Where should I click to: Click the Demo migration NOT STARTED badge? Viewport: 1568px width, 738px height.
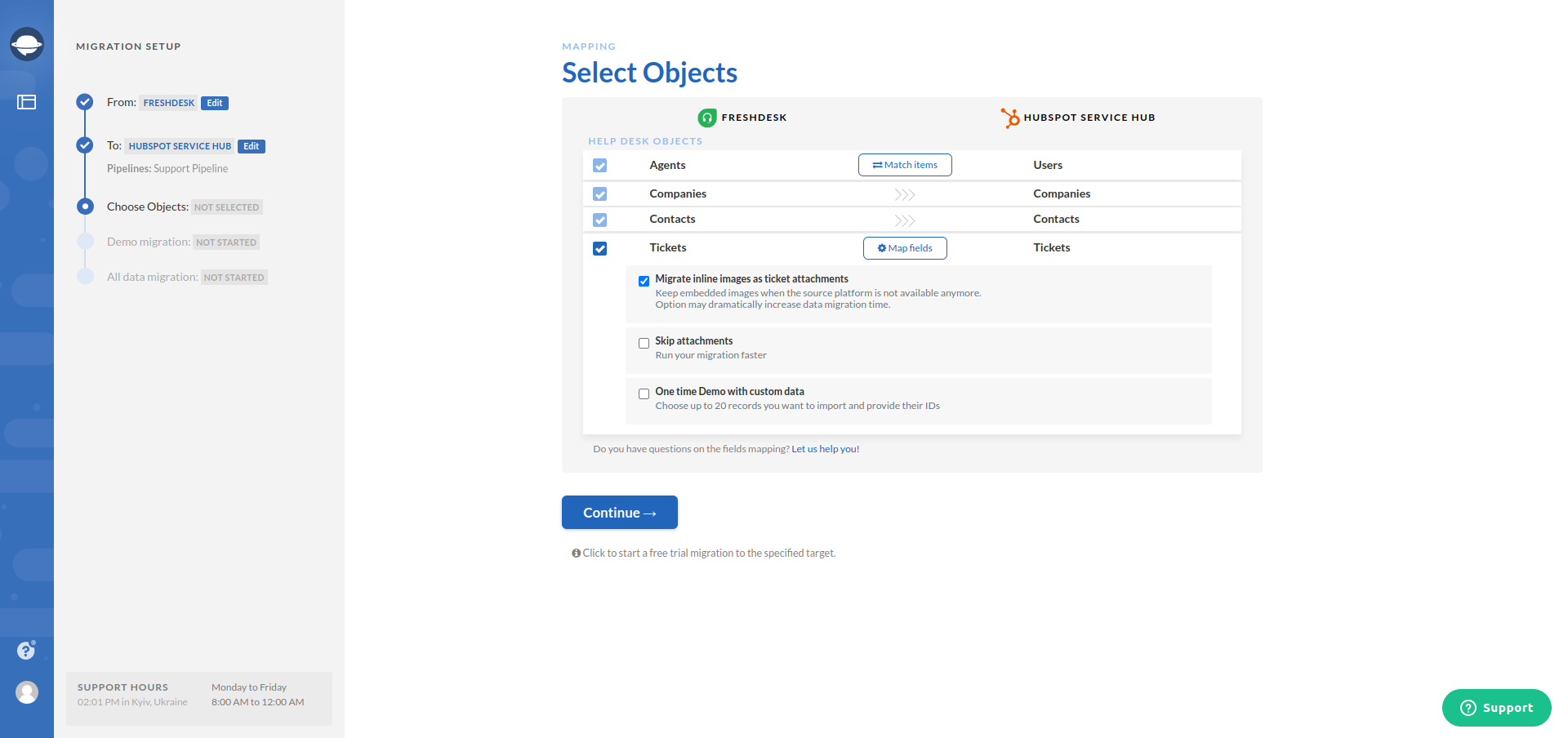tap(226, 242)
